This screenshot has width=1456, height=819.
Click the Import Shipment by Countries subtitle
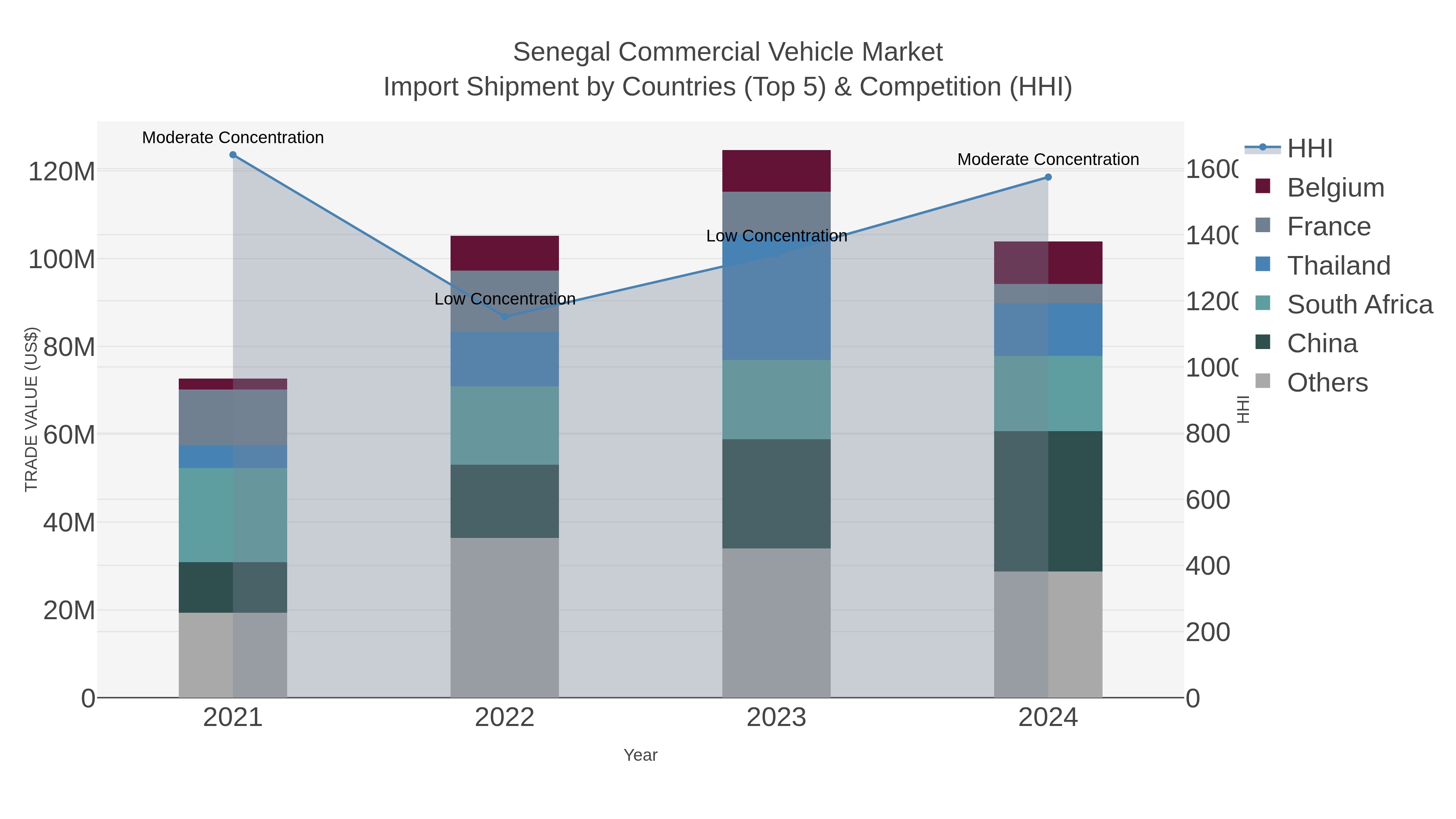(728, 87)
